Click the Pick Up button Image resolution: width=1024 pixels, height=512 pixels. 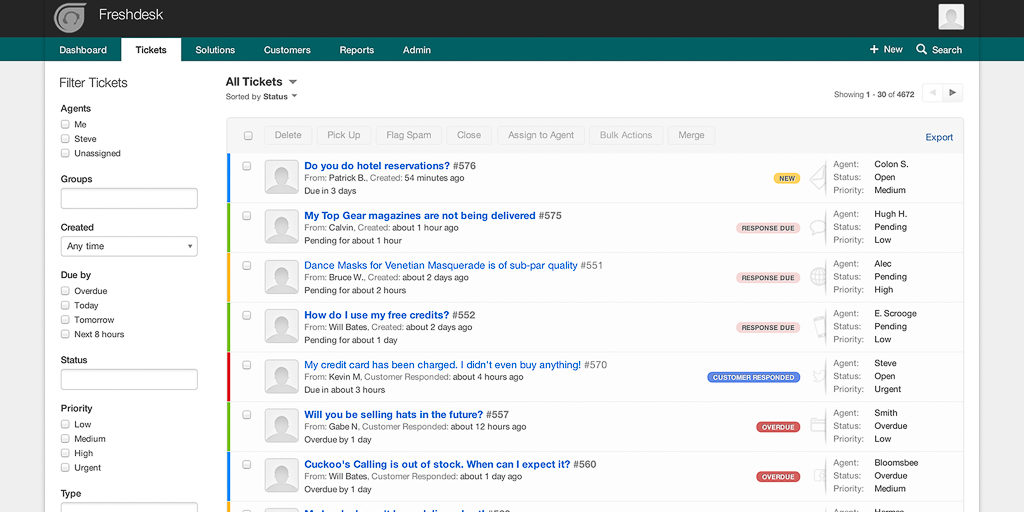pos(344,135)
